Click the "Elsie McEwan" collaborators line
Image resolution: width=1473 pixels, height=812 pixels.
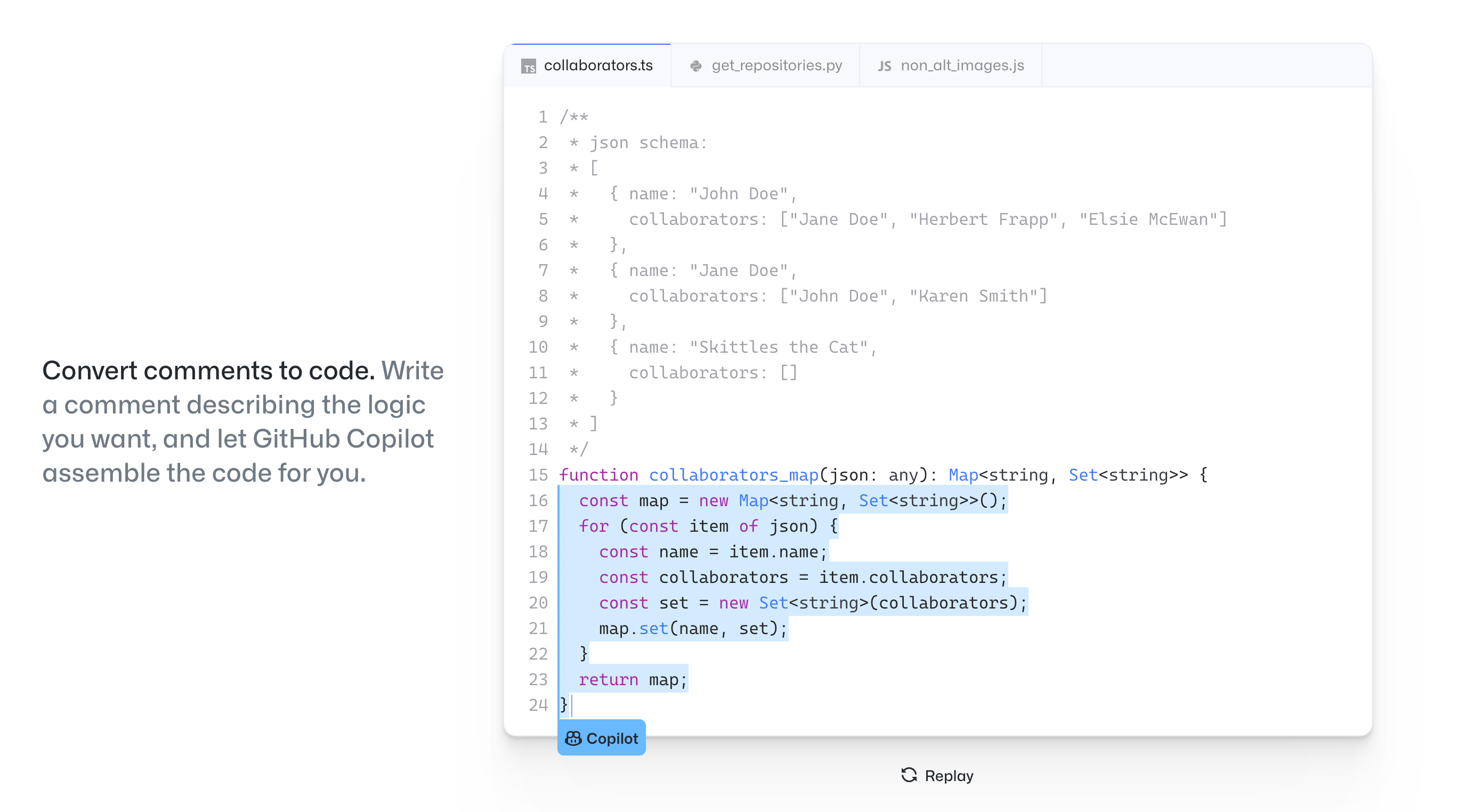click(x=899, y=219)
